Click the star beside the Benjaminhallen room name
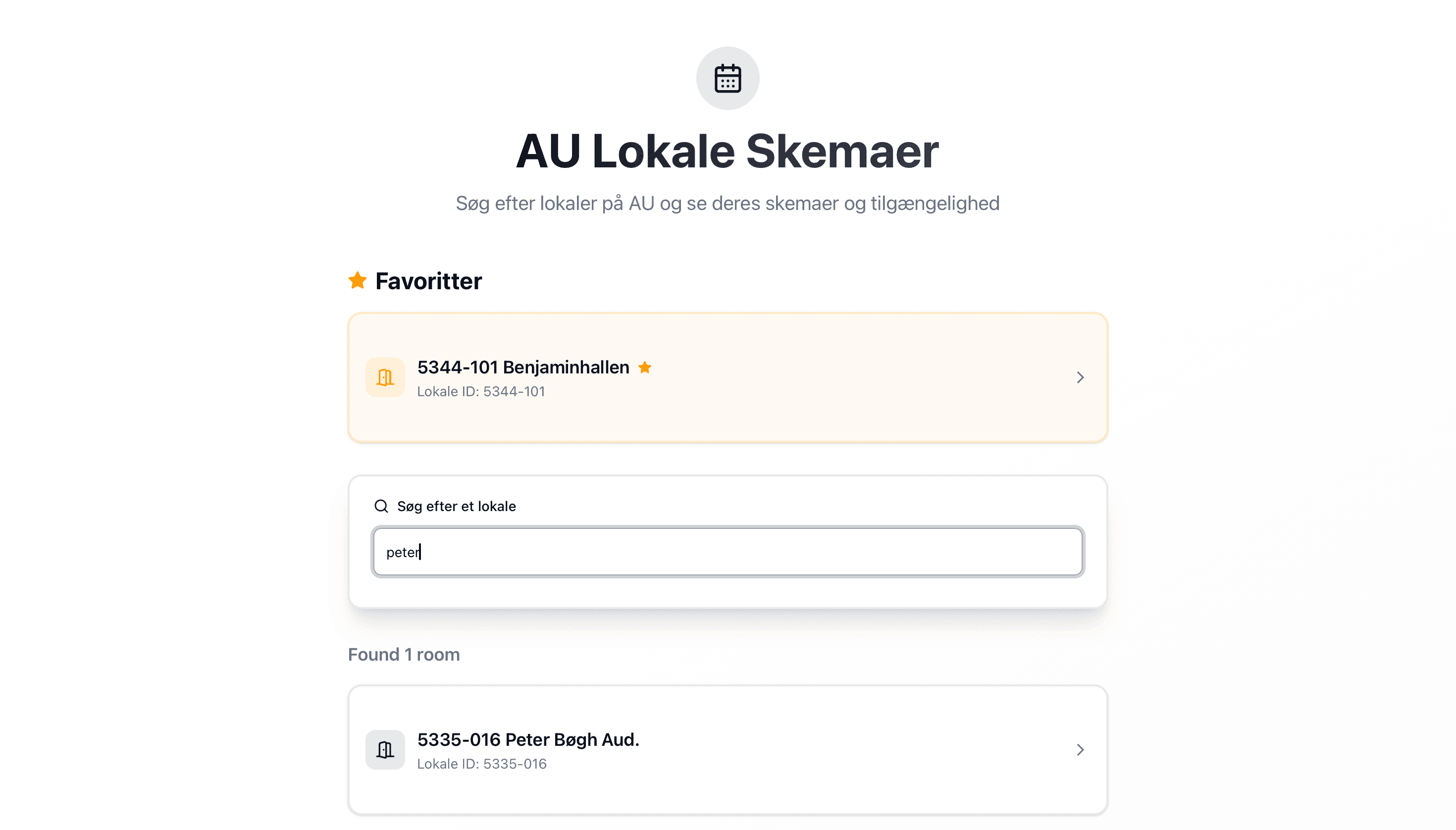Image resolution: width=1456 pixels, height=830 pixels. 645,367
